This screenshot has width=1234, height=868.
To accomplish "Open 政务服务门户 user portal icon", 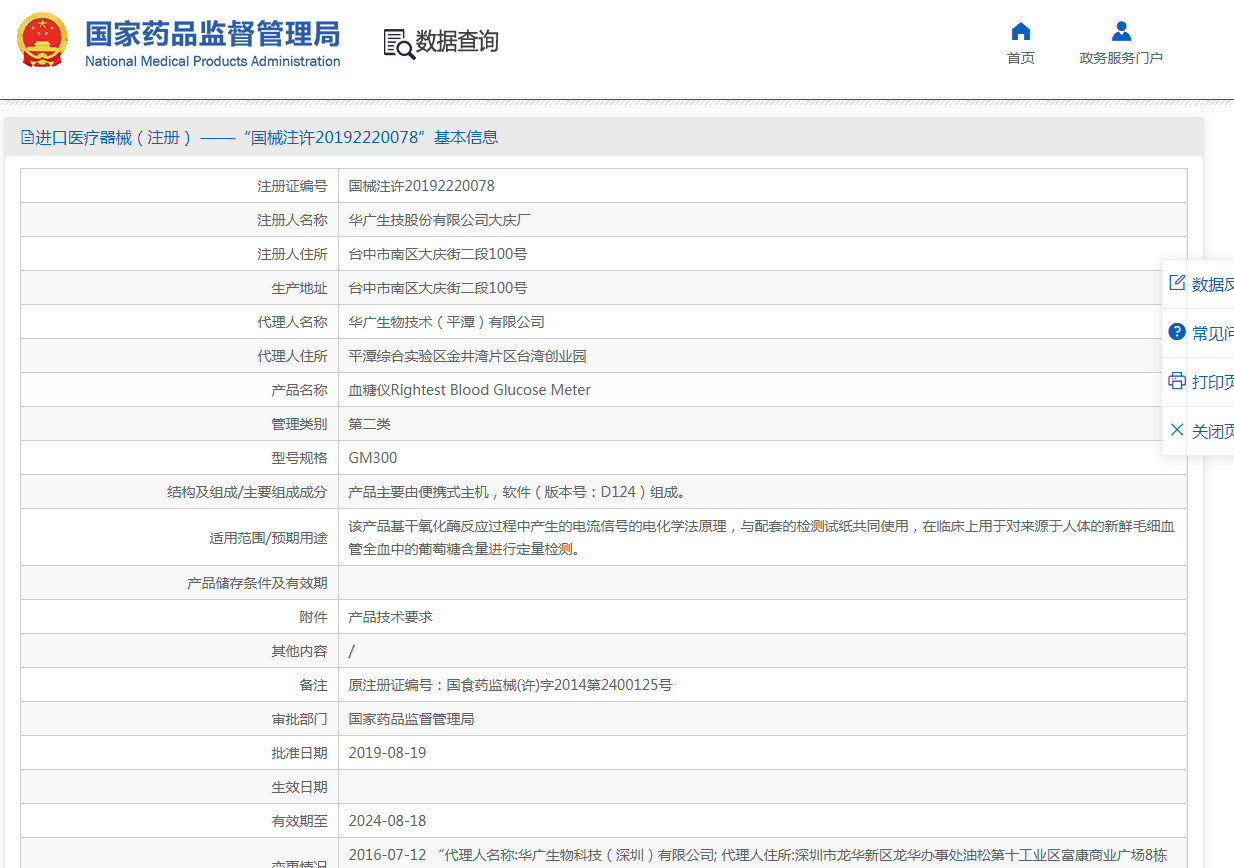I will [1121, 31].
